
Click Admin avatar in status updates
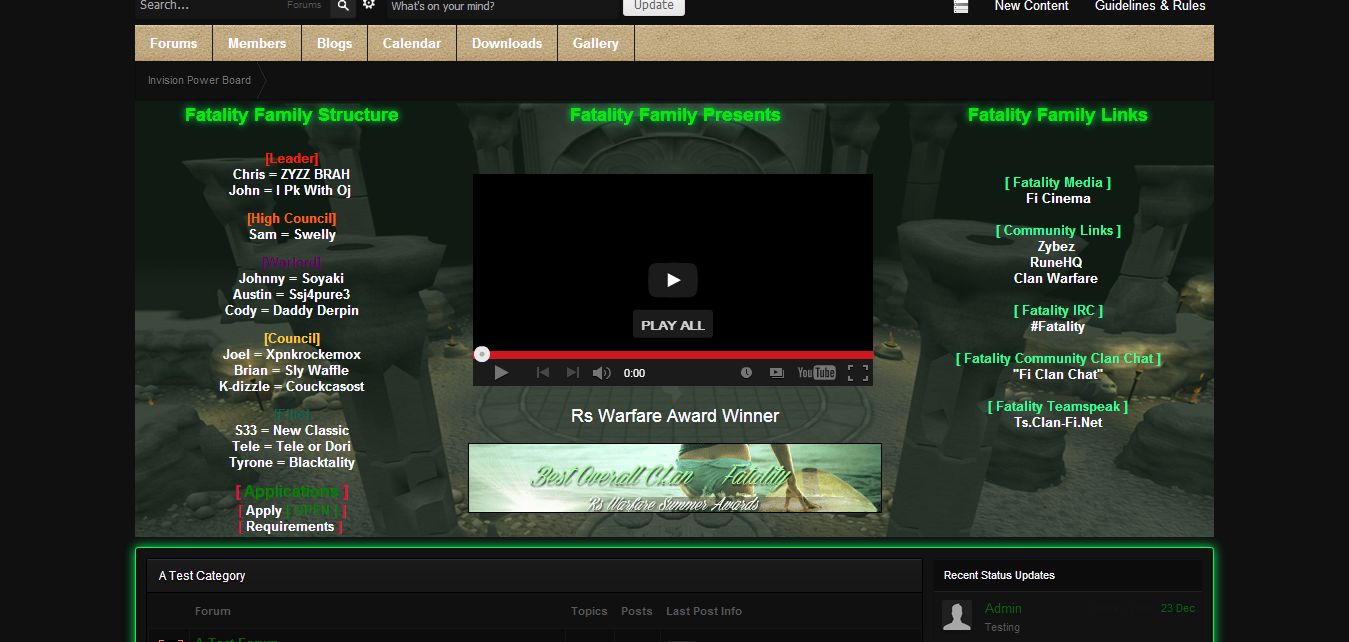(957, 615)
